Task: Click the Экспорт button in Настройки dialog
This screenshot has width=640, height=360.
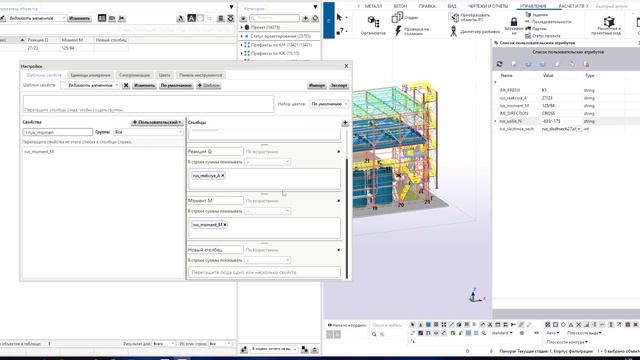Action: point(339,86)
